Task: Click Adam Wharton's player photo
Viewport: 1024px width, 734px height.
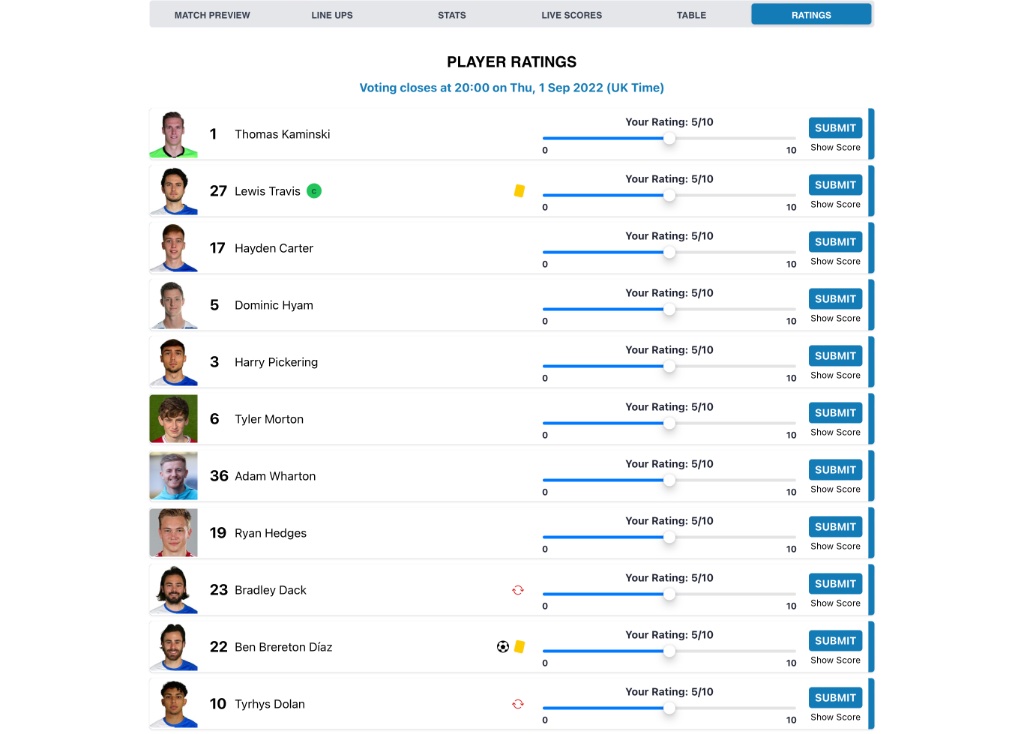Action: 174,476
